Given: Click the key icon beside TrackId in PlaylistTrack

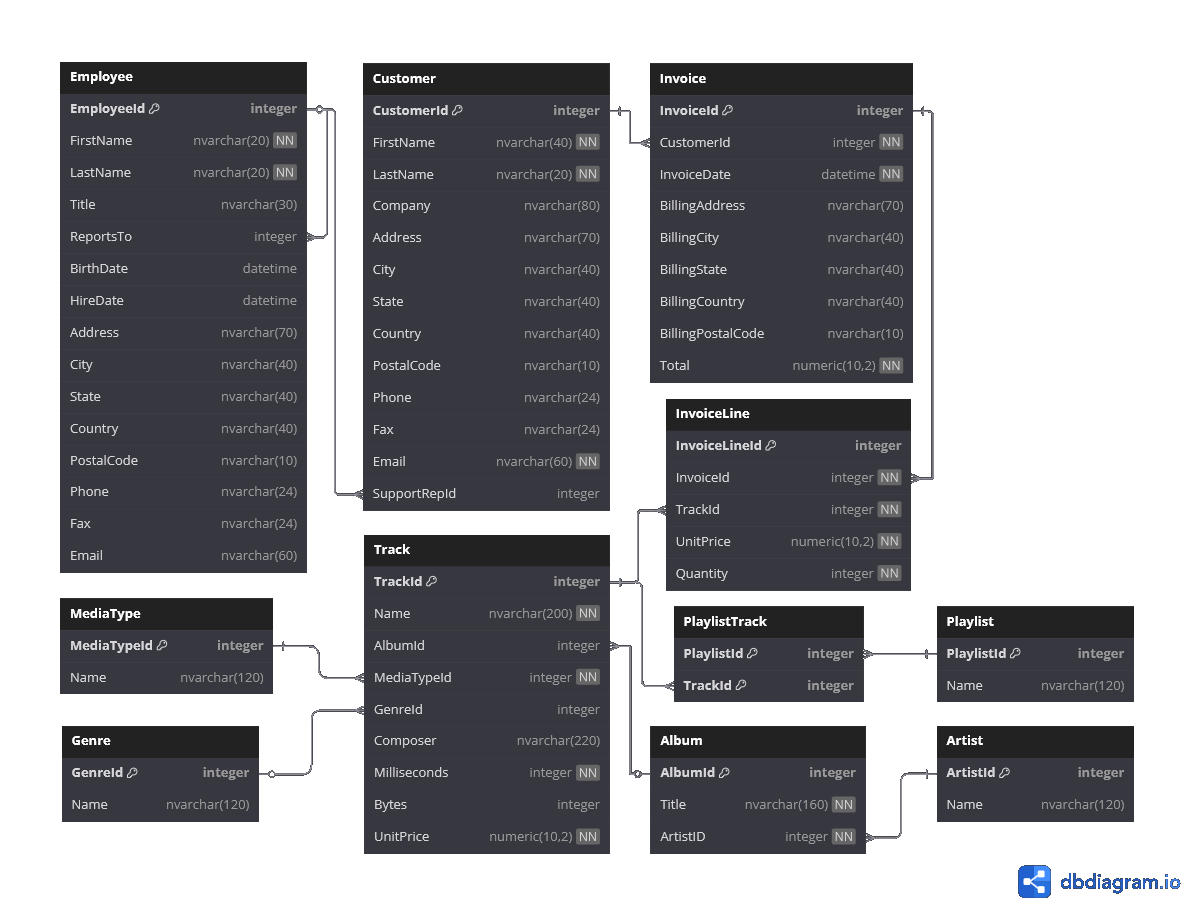Looking at the screenshot, I should 740,685.
